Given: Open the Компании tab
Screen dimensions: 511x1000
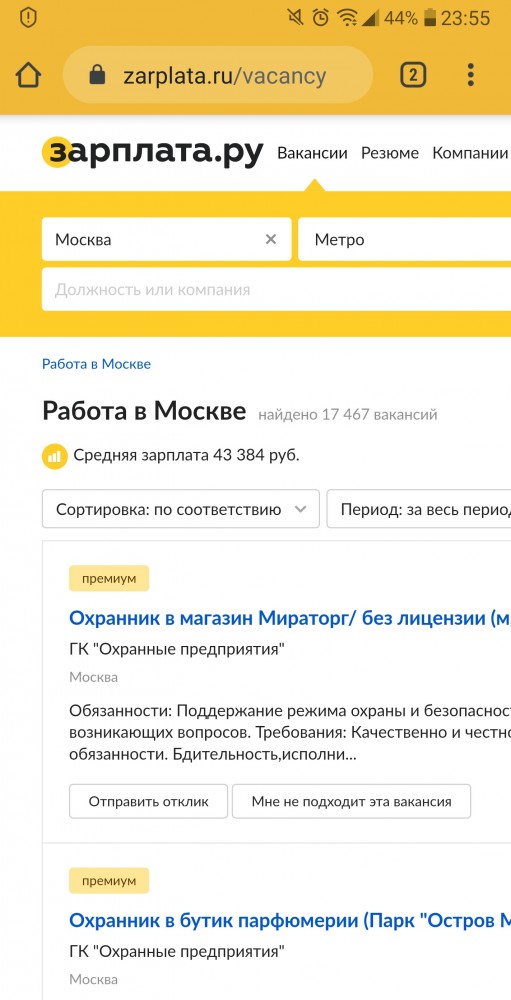Looking at the screenshot, I should coord(470,153).
